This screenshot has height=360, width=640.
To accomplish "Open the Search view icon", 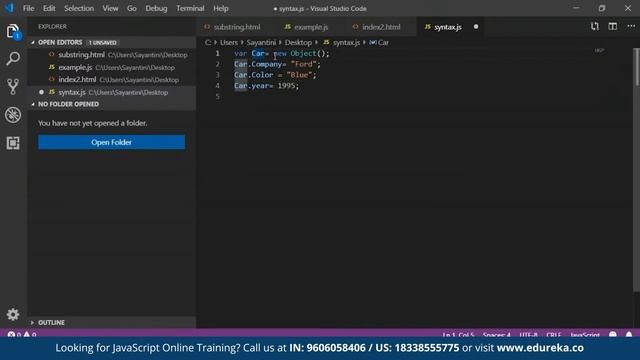I will coord(13,59).
